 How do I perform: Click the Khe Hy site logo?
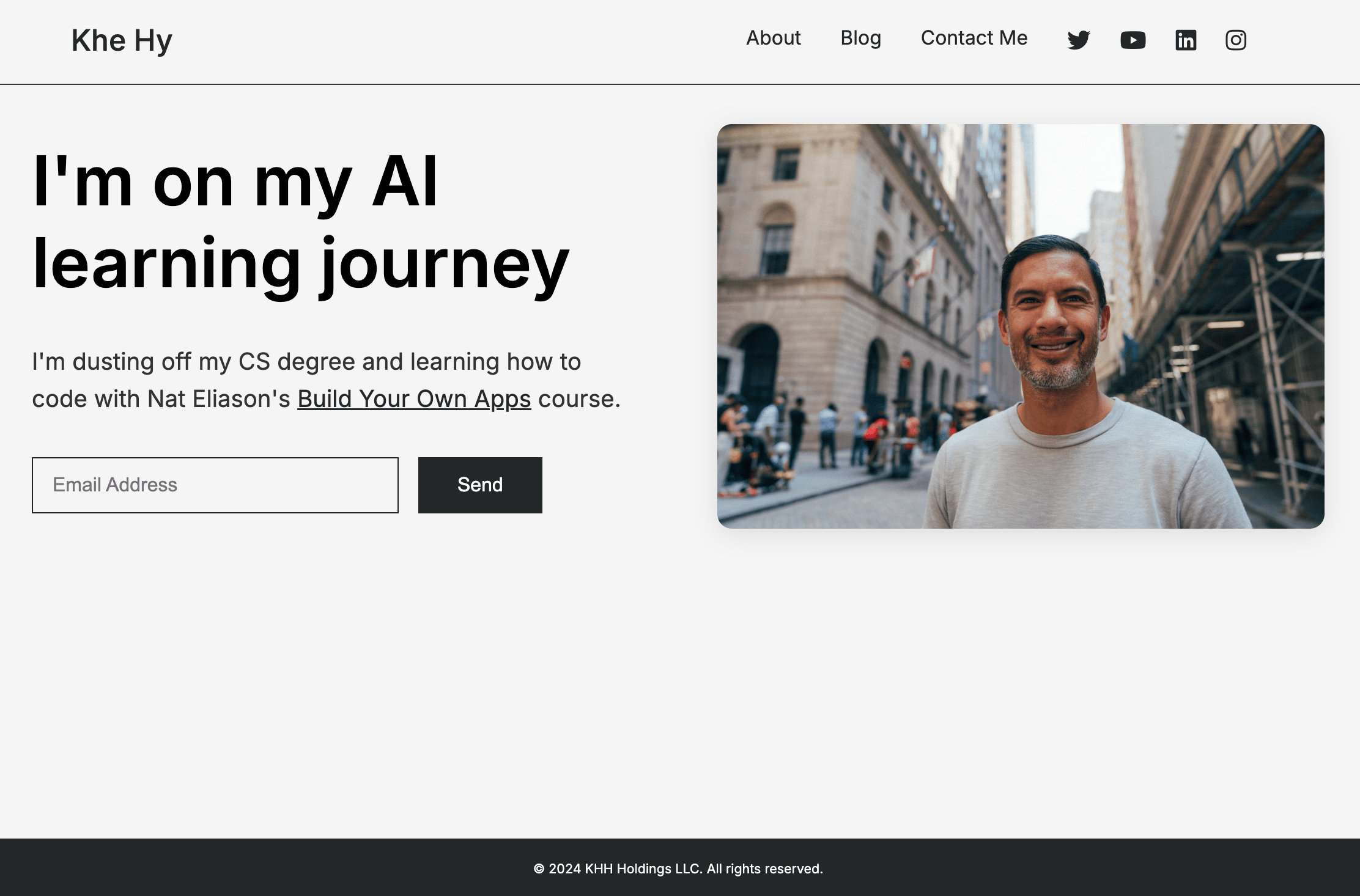pos(122,41)
